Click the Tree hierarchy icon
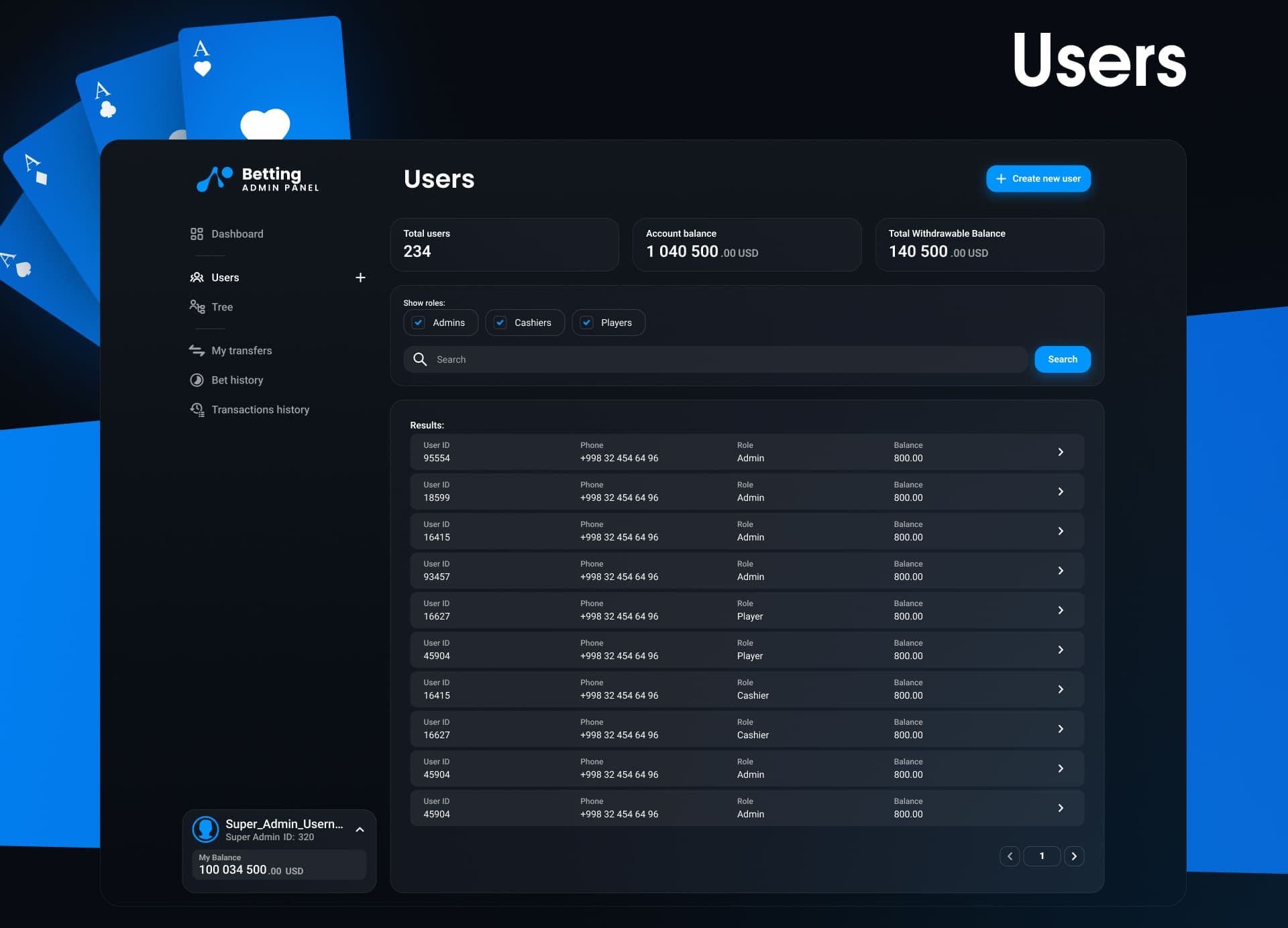This screenshot has height=928, width=1288. [197, 307]
